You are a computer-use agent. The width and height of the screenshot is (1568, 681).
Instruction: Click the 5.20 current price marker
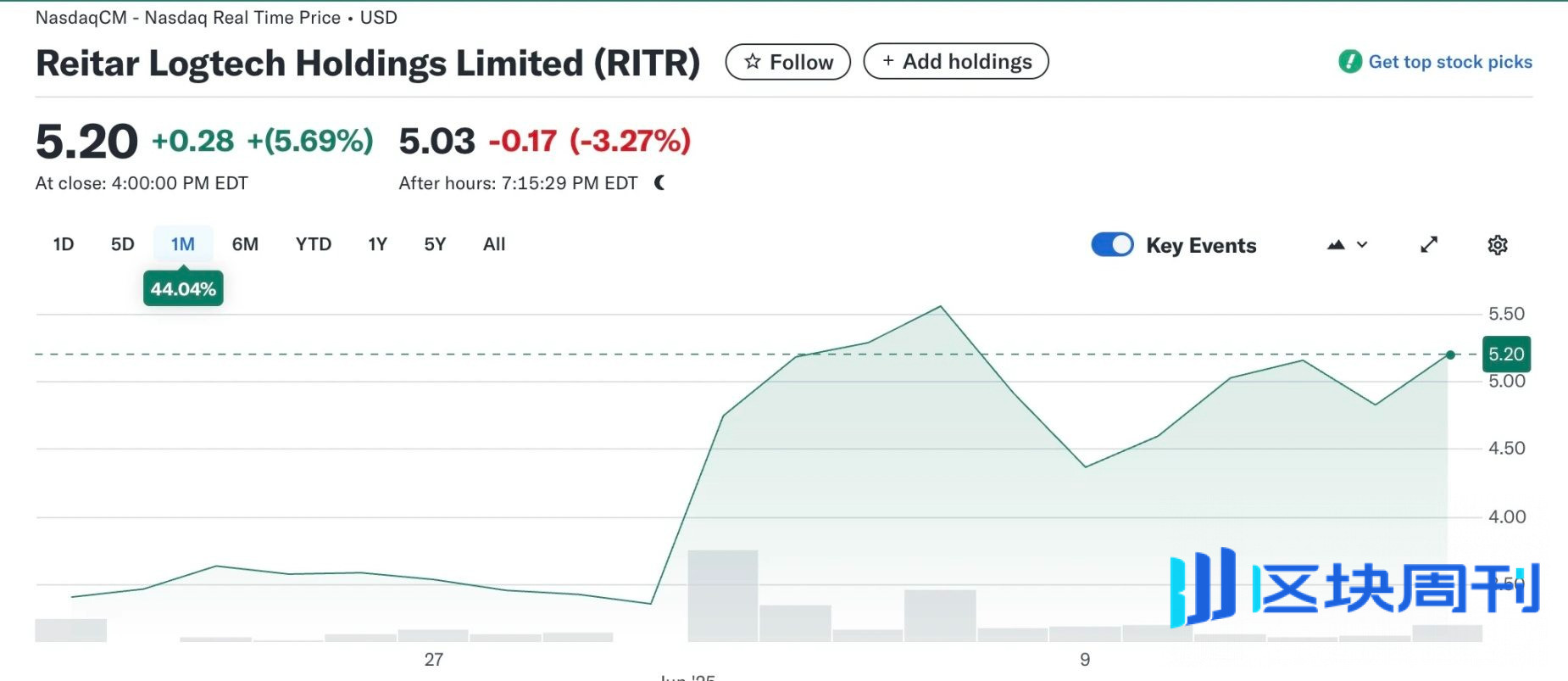[x=1506, y=354]
